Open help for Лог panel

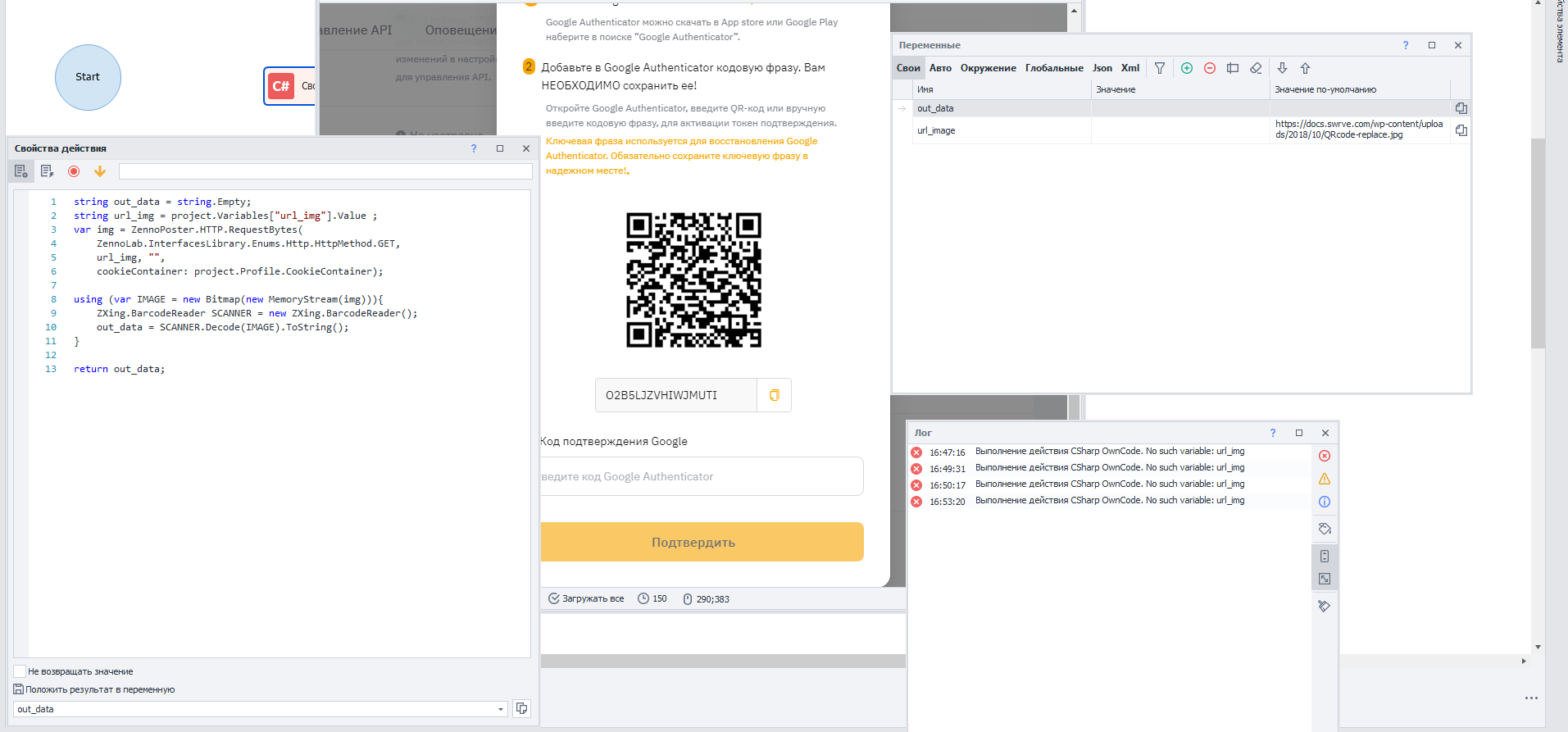pyautogui.click(x=1273, y=433)
